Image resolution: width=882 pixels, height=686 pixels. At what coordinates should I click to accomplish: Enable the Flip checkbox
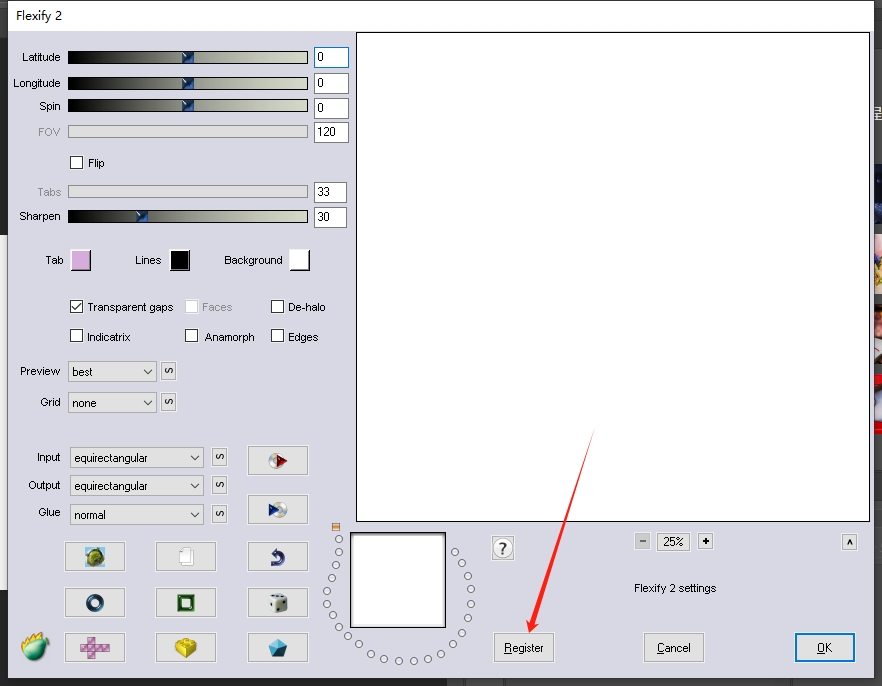pos(76,163)
